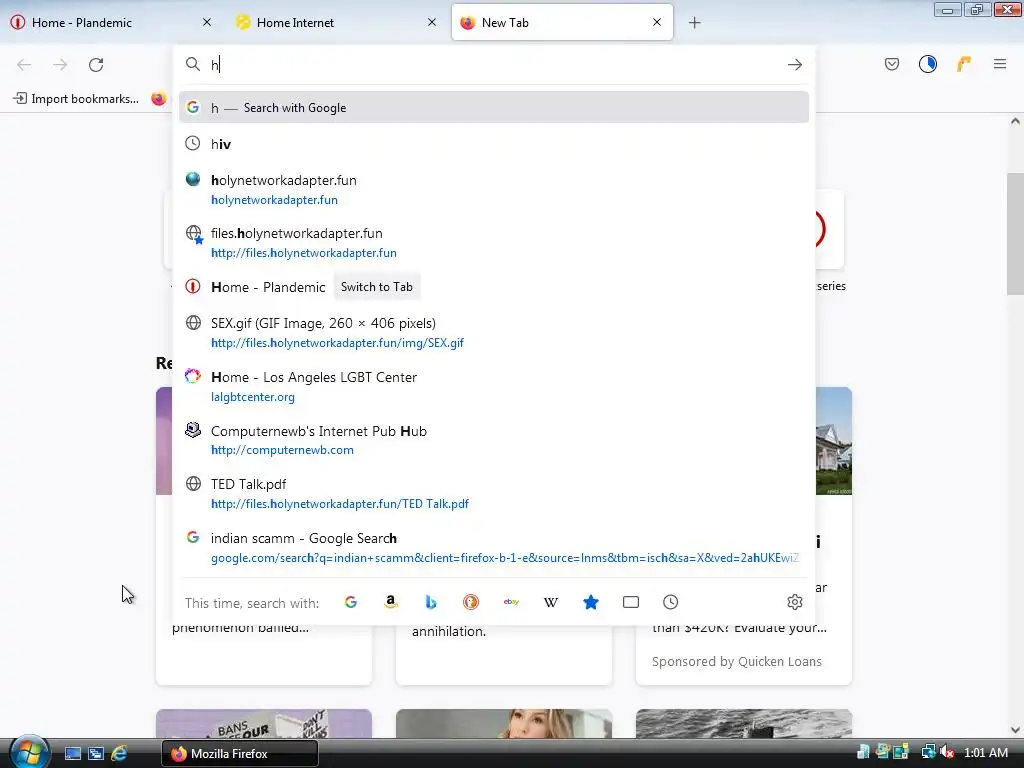
Task: Search bookmarks with the star icon
Action: (x=591, y=602)
